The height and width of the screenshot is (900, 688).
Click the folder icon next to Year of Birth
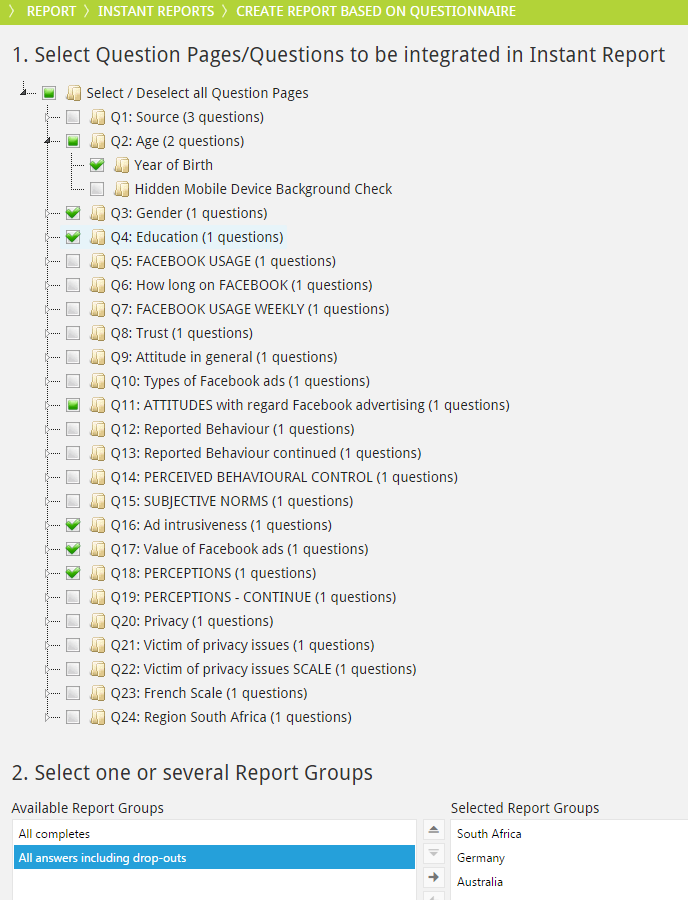(121, 165)
